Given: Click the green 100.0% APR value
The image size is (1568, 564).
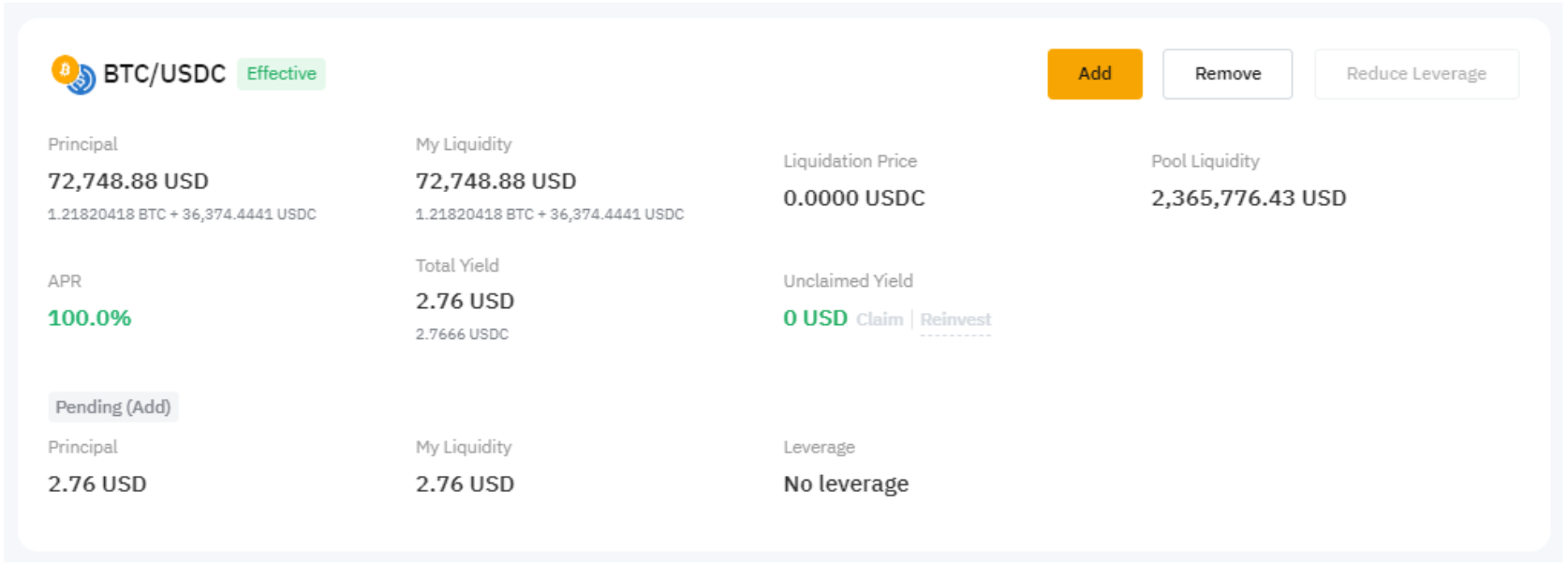Looking at the screenshot, I should pos(90,318).
